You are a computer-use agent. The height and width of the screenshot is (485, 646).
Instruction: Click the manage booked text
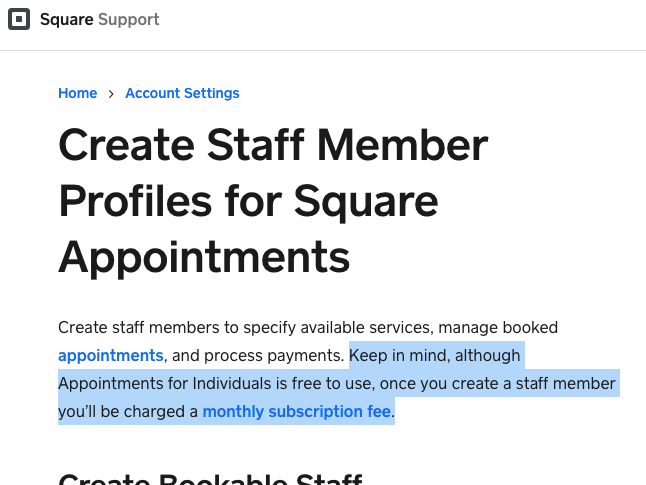coord(498,328)
